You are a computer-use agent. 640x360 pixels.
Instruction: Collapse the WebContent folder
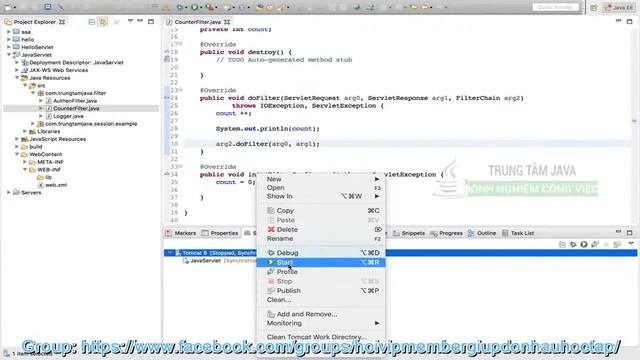coord(17,154)
